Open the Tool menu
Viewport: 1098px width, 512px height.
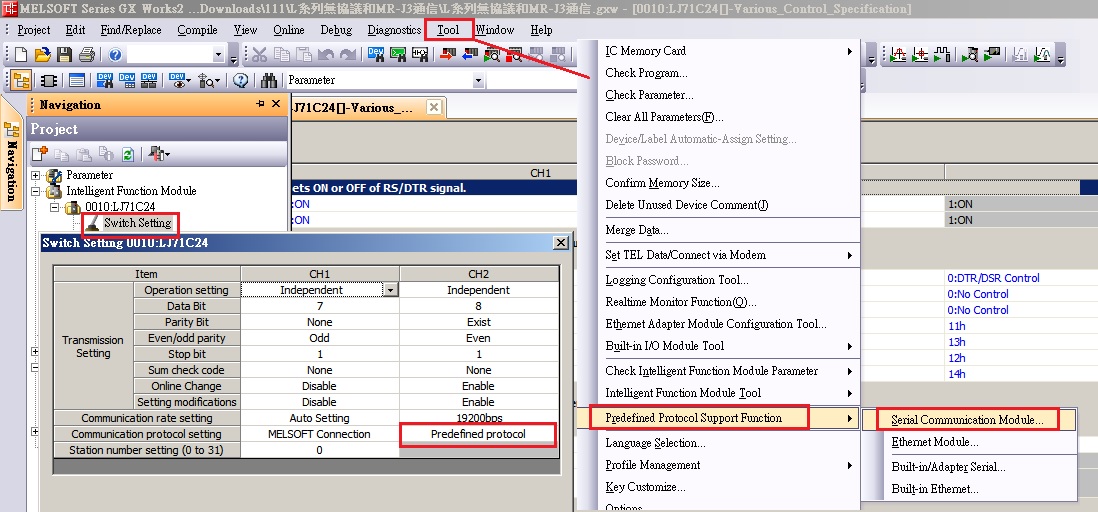click(448, 30)
